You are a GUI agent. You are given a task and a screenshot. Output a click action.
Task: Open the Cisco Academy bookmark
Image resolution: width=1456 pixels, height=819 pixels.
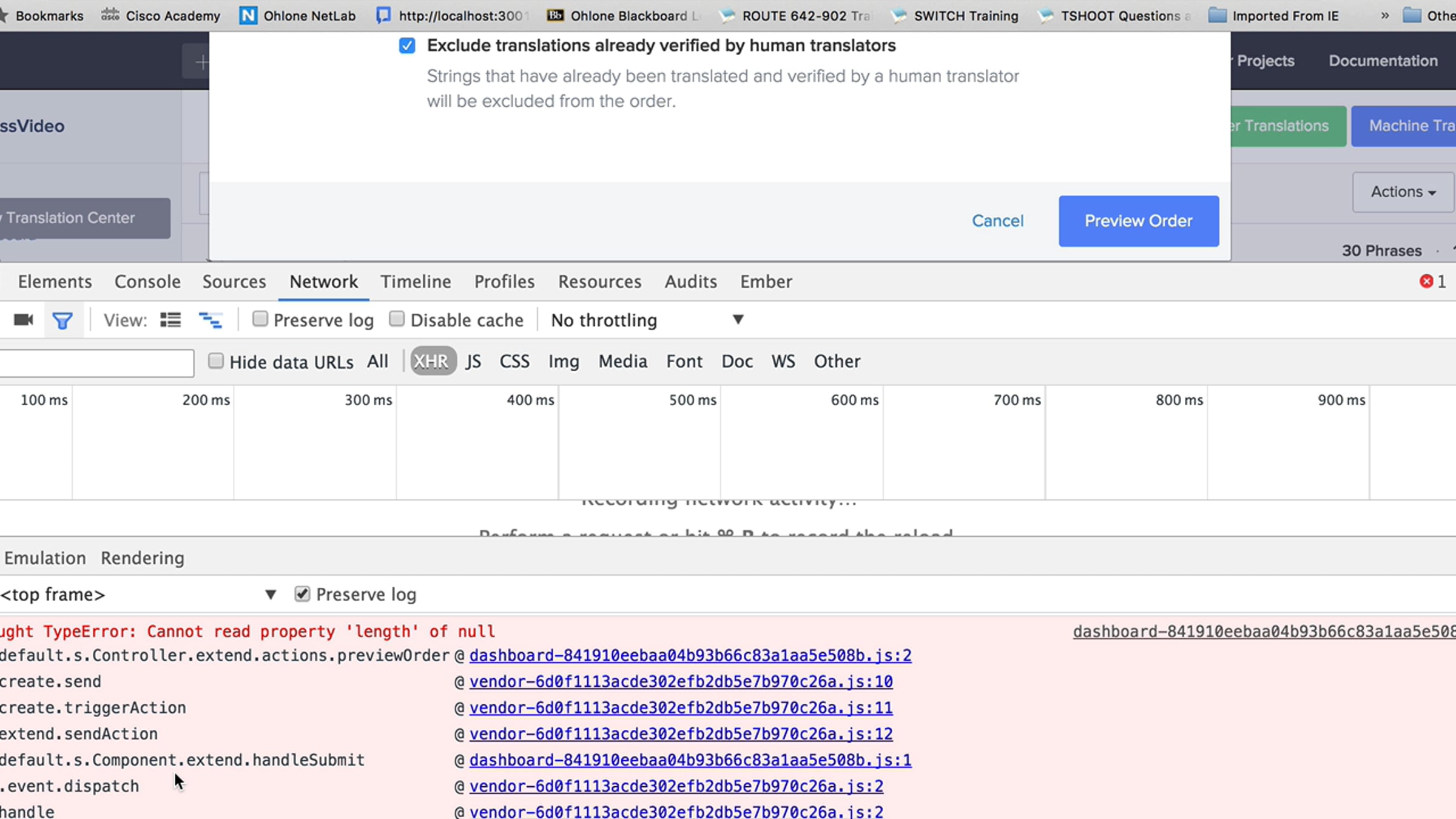(160, 16)
